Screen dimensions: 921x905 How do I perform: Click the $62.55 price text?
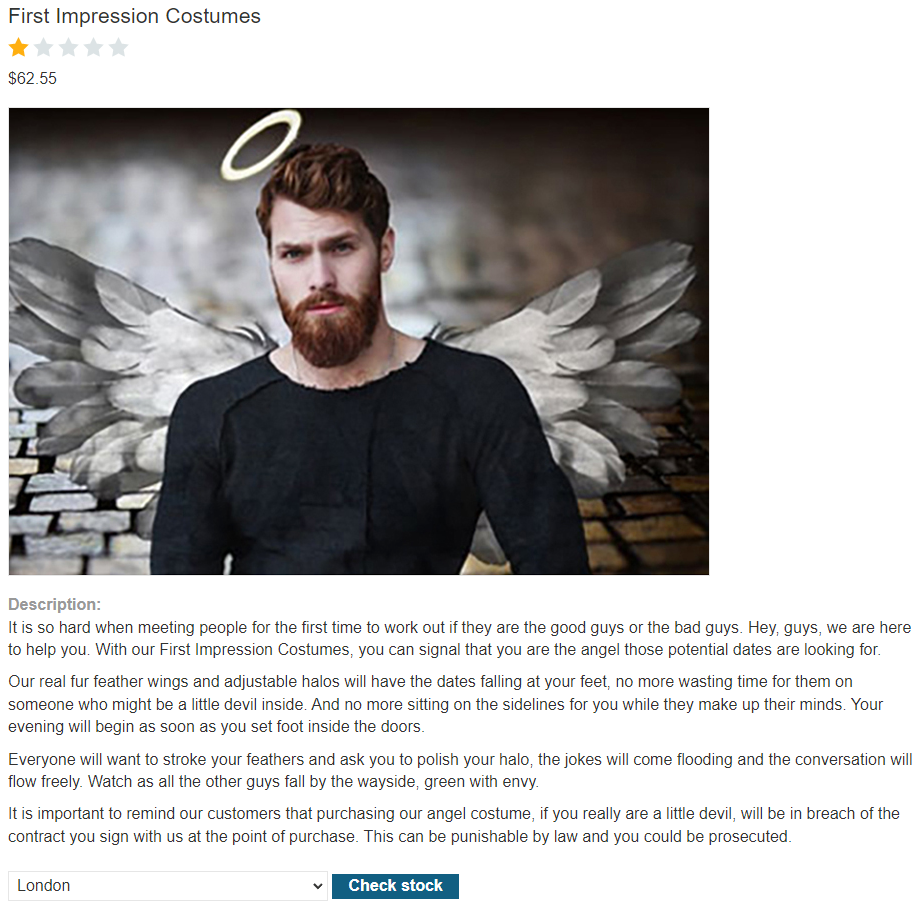tap(32, 79)
